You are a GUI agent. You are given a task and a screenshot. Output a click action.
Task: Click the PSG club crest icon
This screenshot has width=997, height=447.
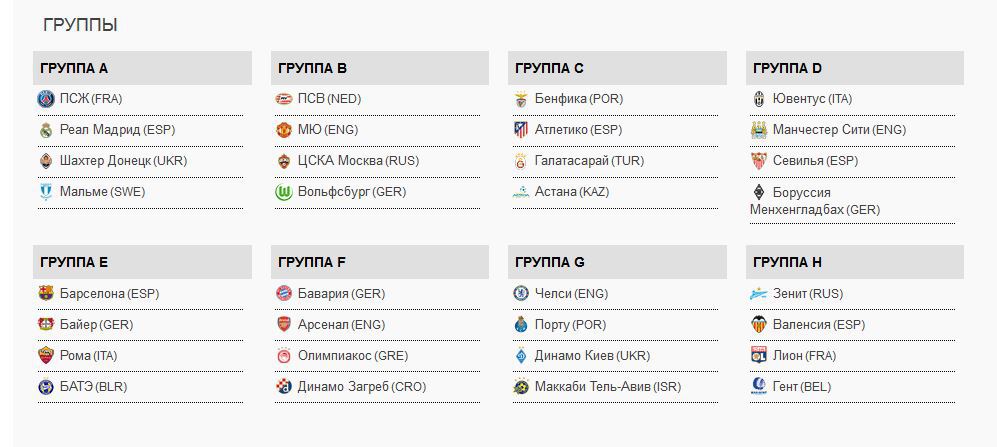pos(46,99)
